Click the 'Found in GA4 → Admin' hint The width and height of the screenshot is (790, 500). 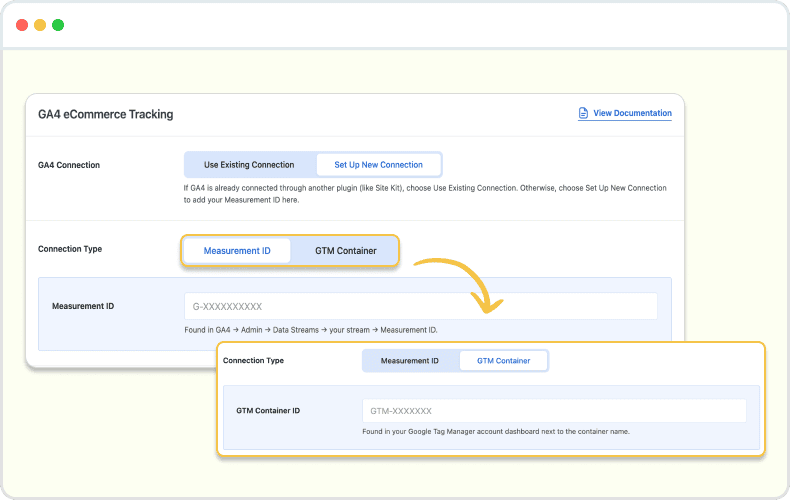pyautogui.click(x=311, y=330)
